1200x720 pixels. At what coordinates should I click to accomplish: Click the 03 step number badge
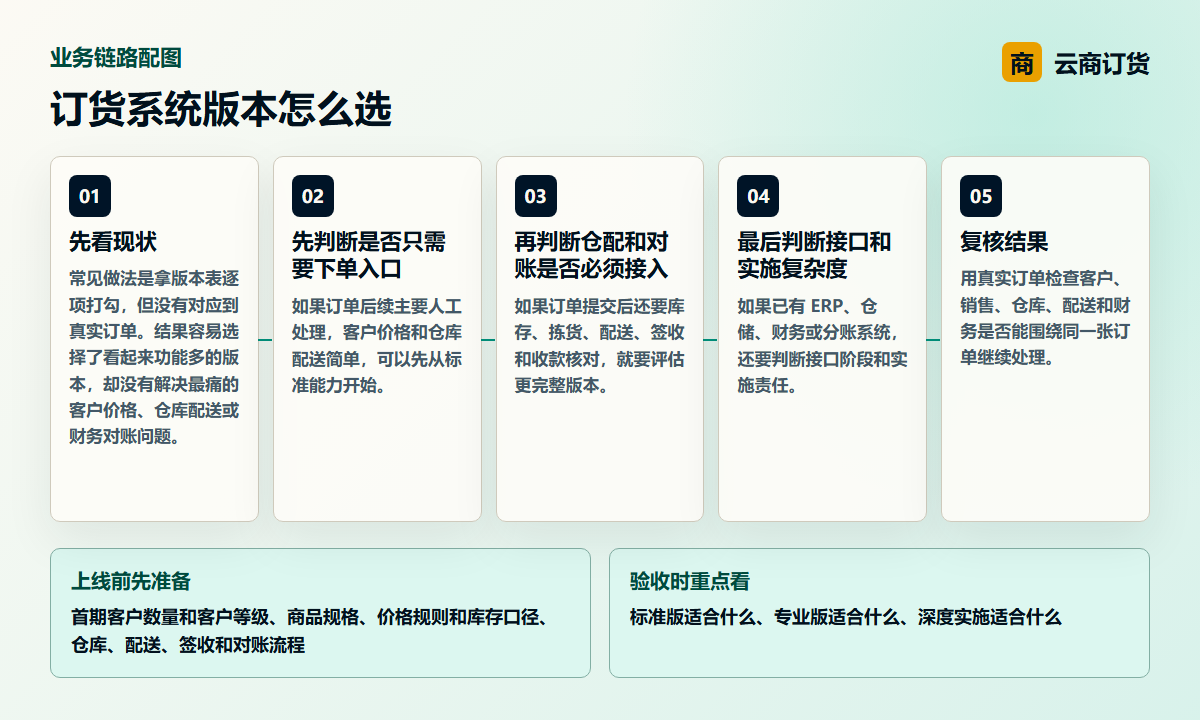(x=536, y=196)
